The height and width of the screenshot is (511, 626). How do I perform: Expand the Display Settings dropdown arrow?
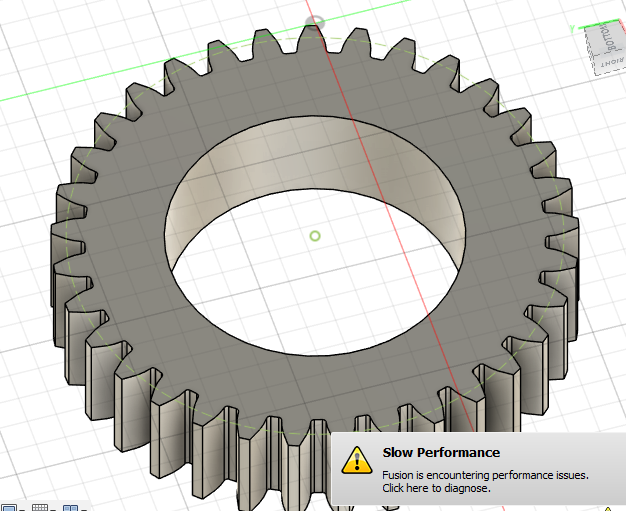click(x=21, y=507)
